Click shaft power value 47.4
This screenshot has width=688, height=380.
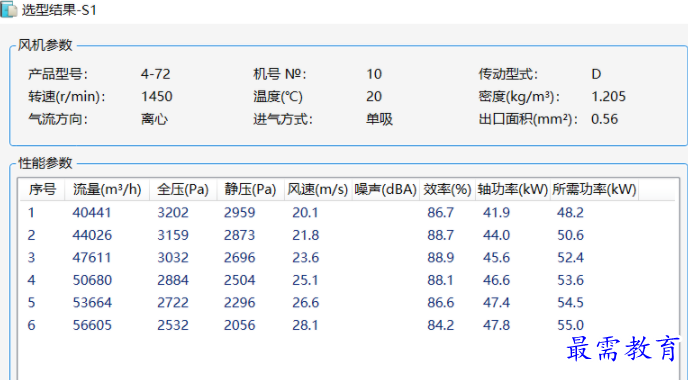tap(496, 303)
